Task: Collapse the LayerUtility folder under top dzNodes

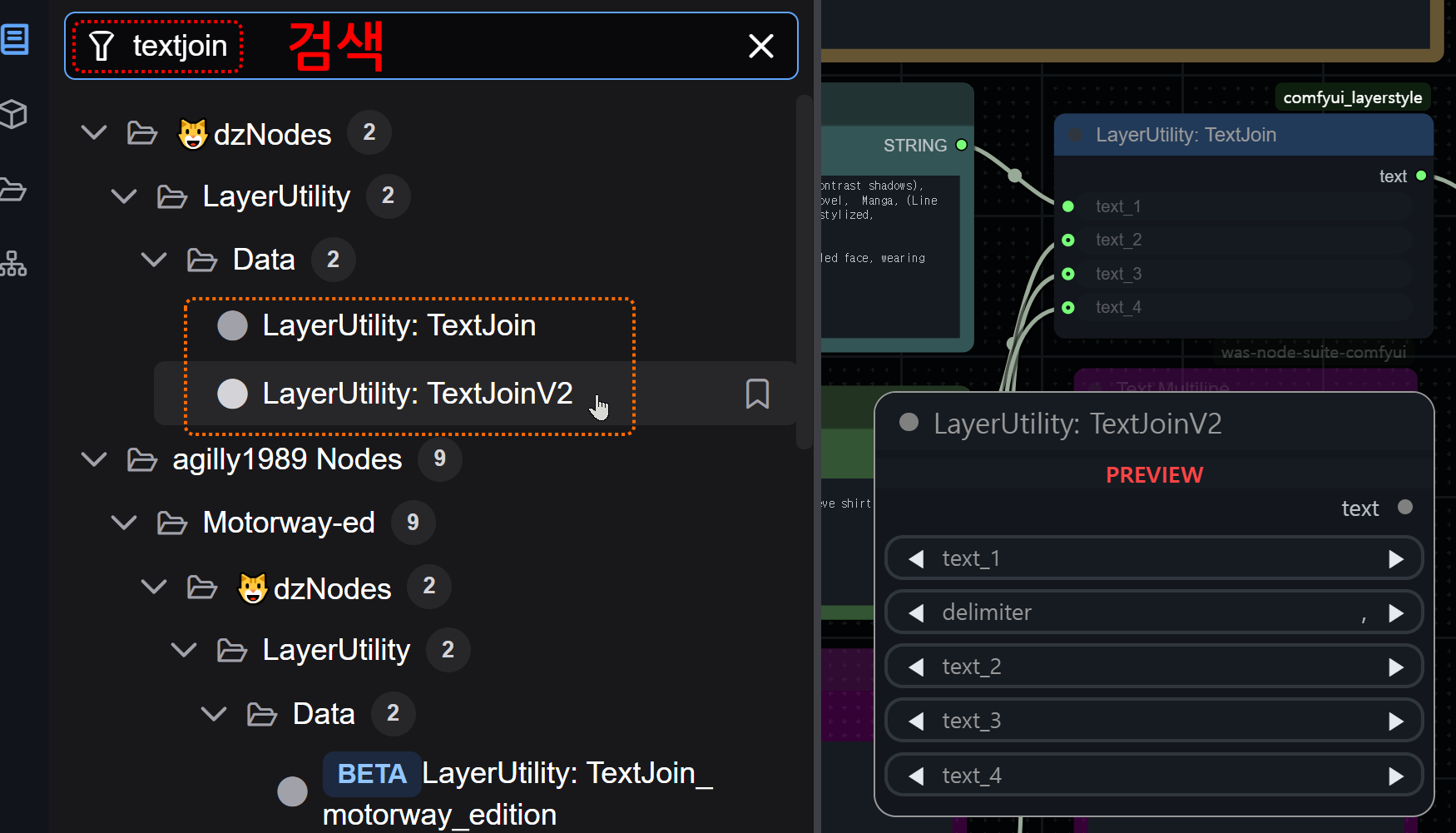Action: point(124,196)
